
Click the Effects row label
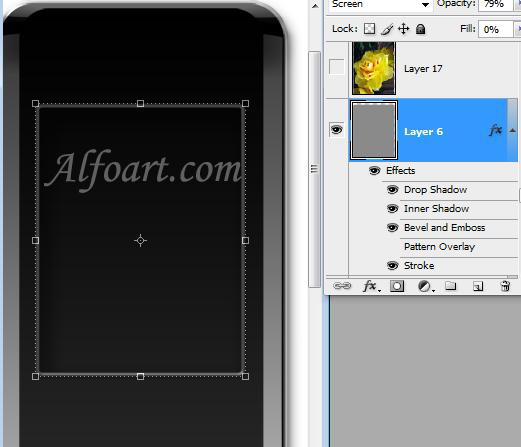click(x=401, y=171)
